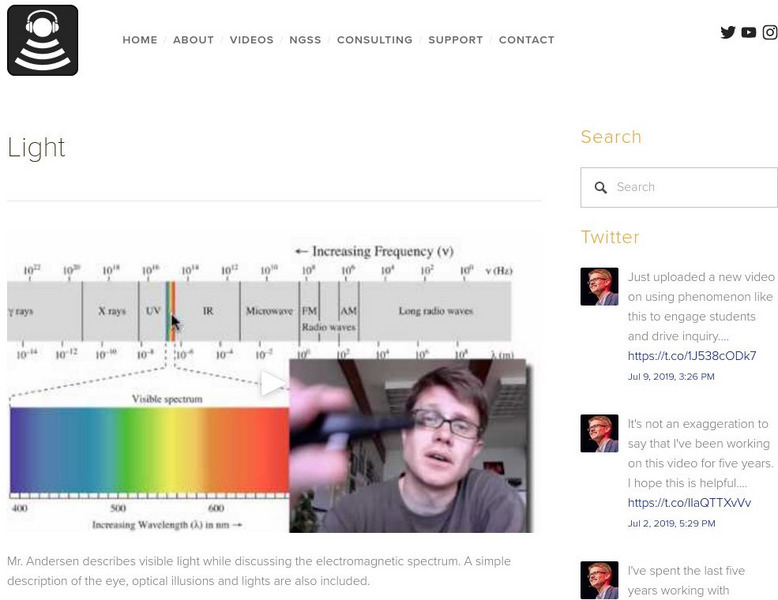Click the 'Just uploaded a new video' tweet text
The width and height of the screenshot is (778, 600).
coord(701,306)
